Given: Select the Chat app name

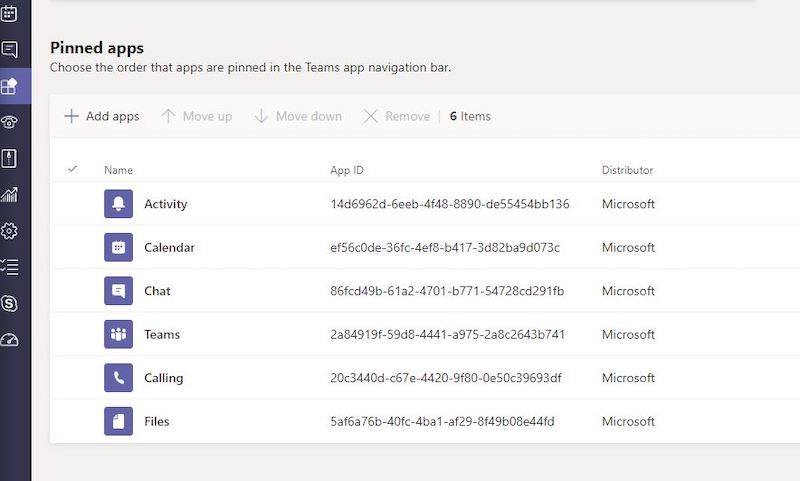Looking at the screenshot, I should click(x=157, y=291).
